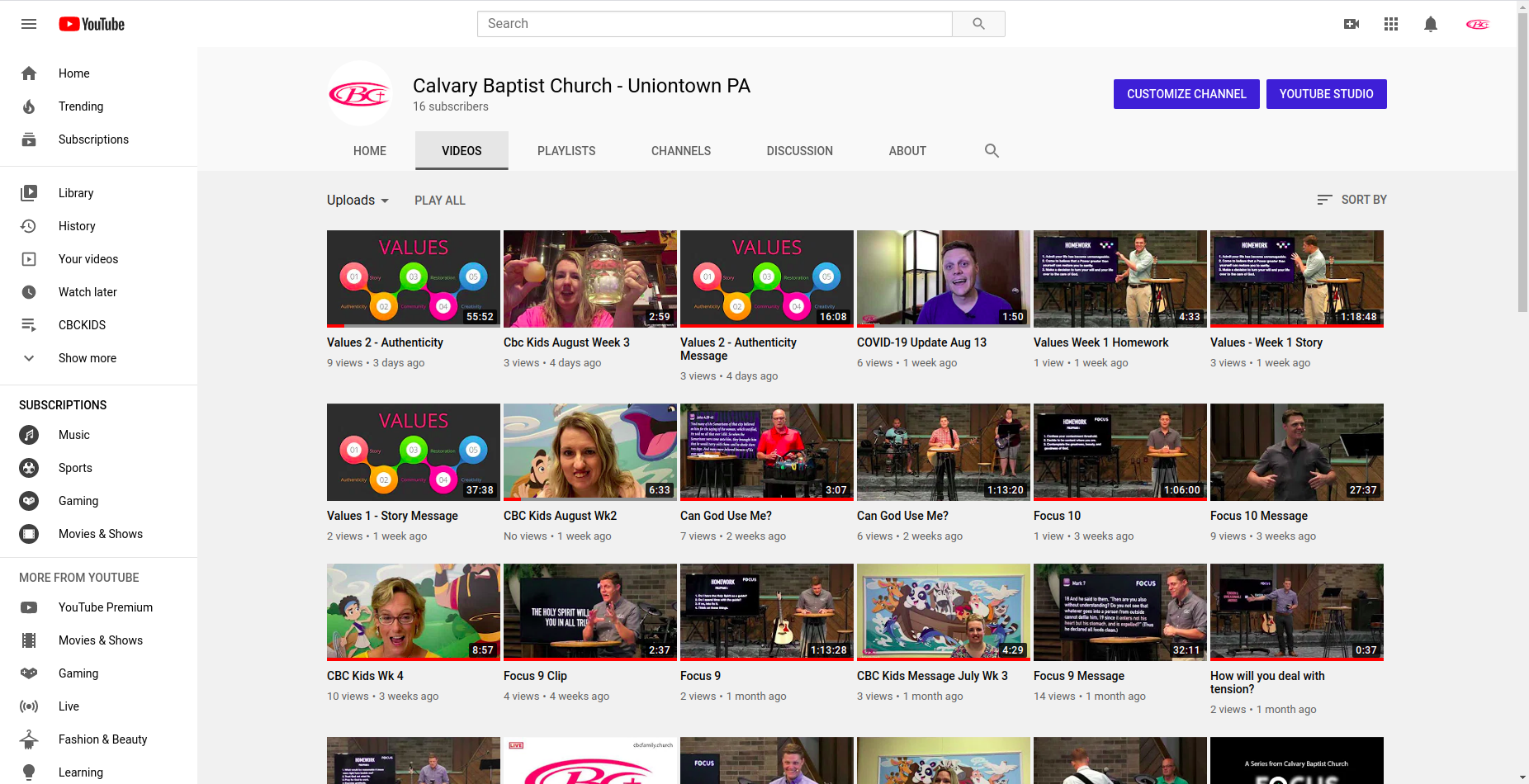Open Movies & Shows under Subscriptions

99,534
